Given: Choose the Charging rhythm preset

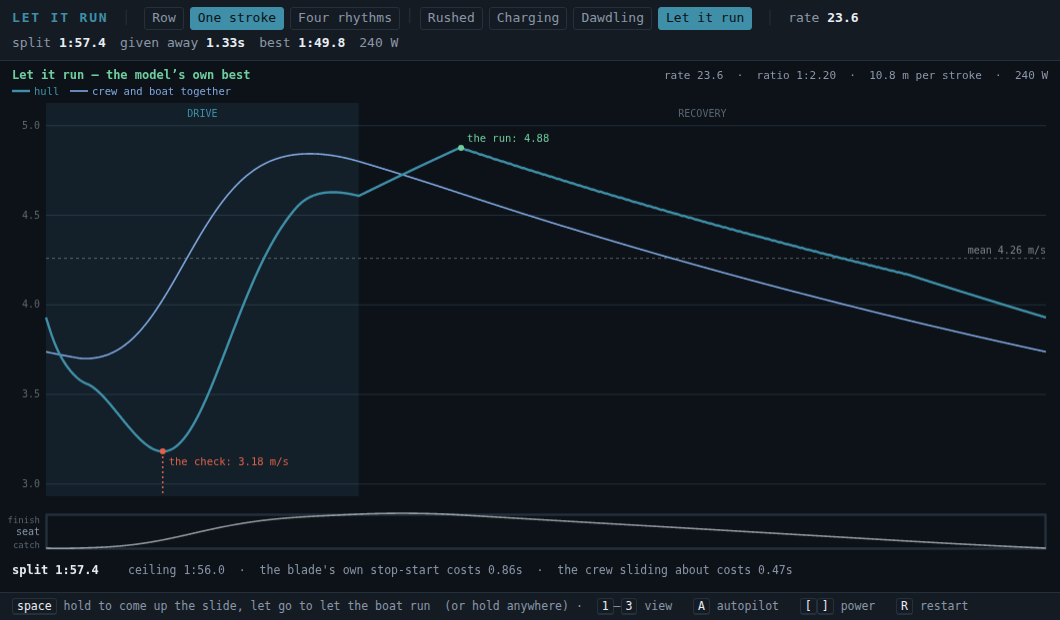Looking at the screenshot, I should coord(528,18).
